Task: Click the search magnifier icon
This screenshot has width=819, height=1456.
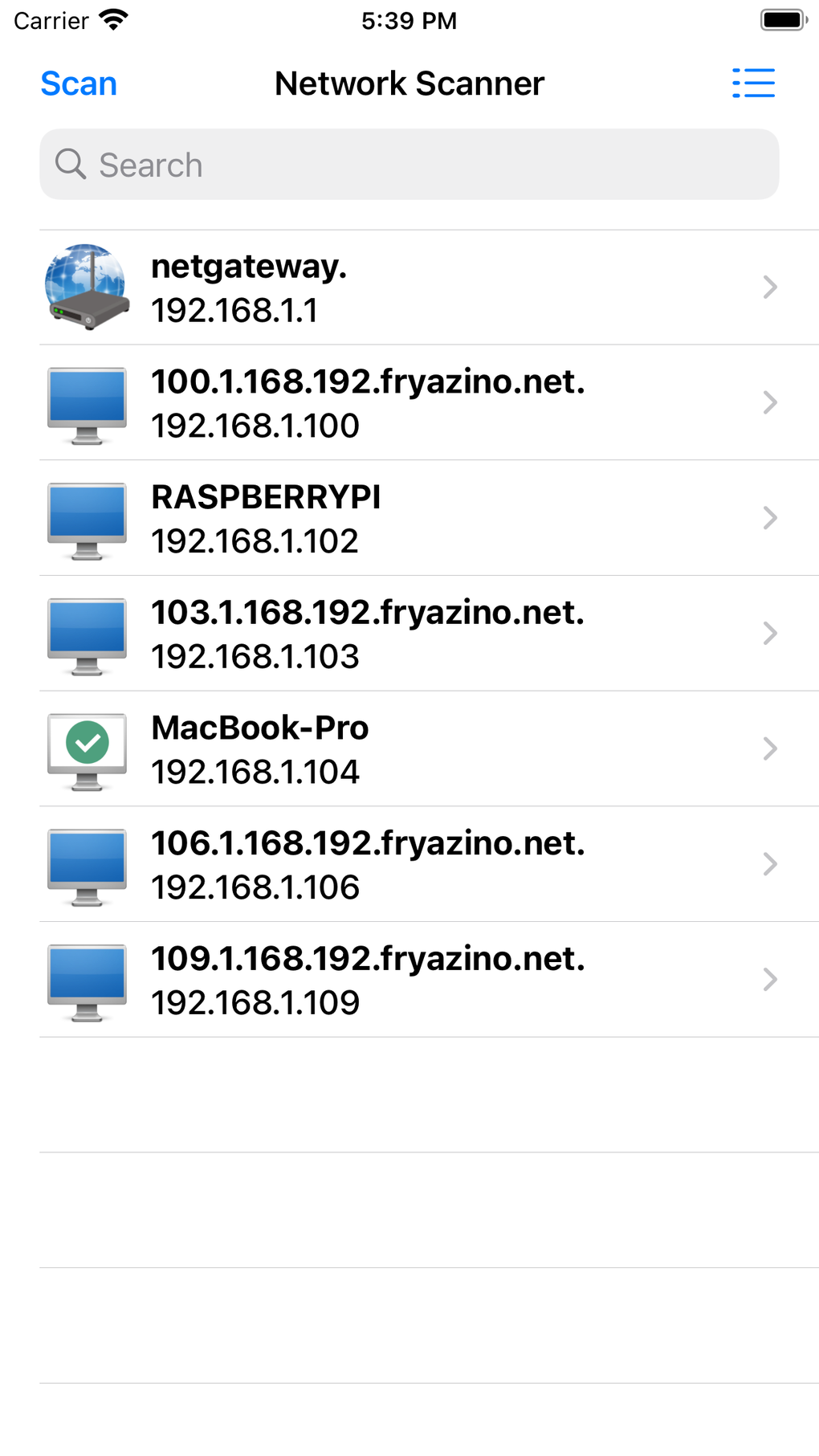Action: click(71, 164)
